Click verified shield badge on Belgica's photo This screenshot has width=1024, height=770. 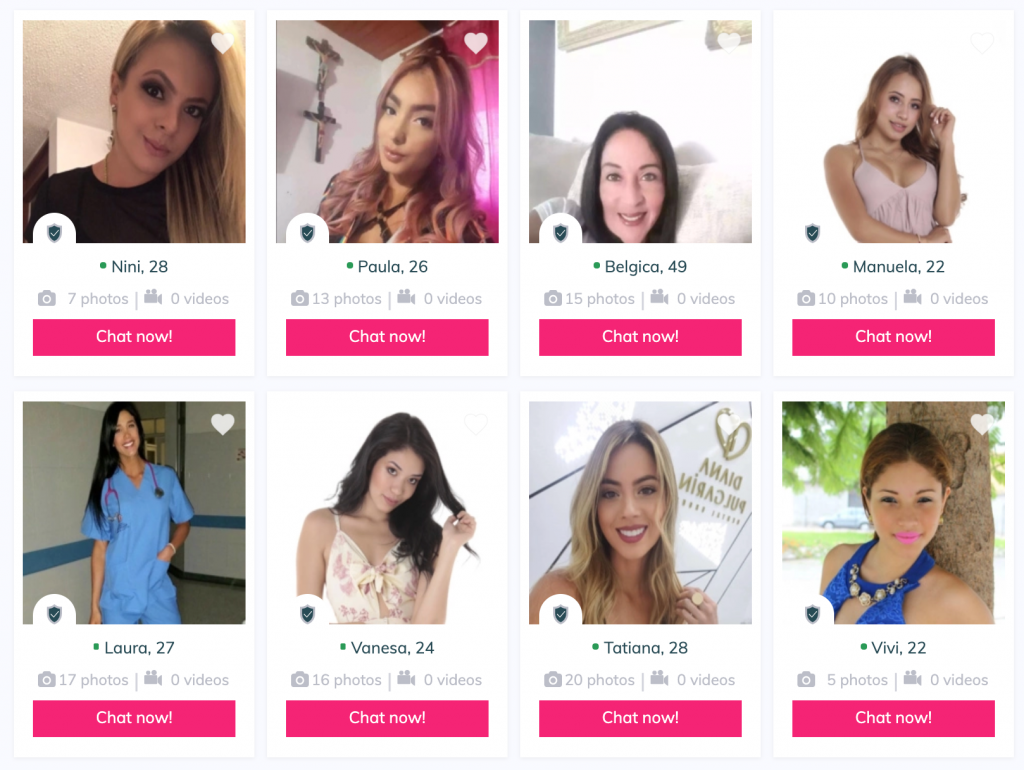click(560, 233)
